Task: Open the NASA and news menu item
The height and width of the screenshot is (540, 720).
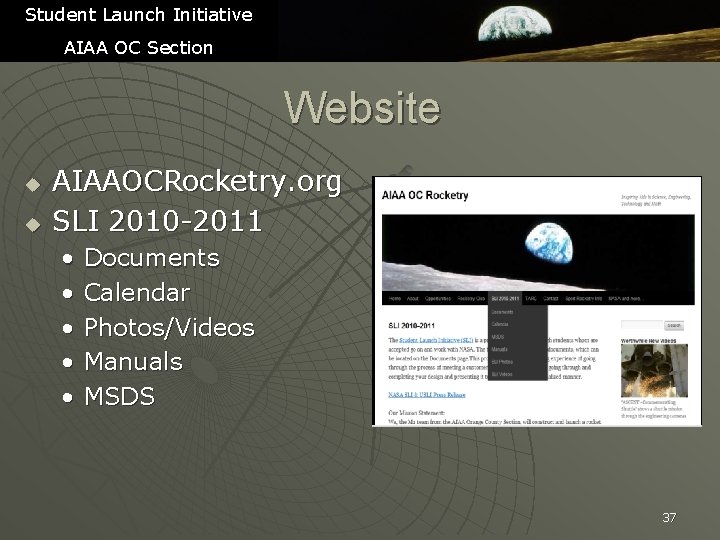Action: pyautogui.click(x=624, y=298)
